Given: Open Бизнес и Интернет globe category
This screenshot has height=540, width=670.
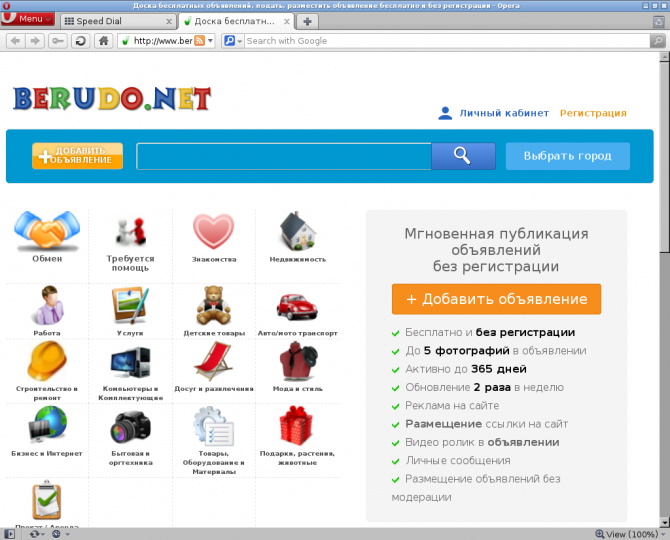Looking at the screenshot, I should pyautogui.click(x=47, y=431).
